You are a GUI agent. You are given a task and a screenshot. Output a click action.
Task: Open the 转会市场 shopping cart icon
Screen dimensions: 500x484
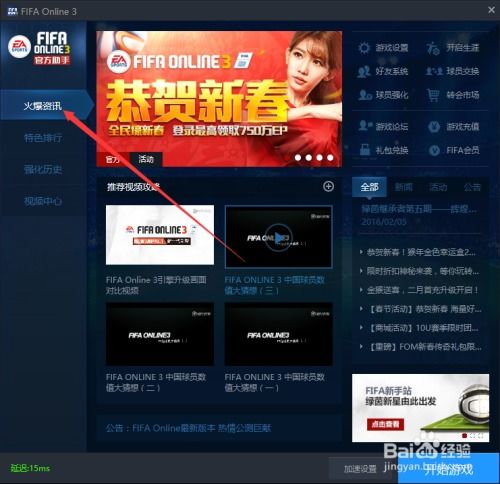click(x=433, y=95)
